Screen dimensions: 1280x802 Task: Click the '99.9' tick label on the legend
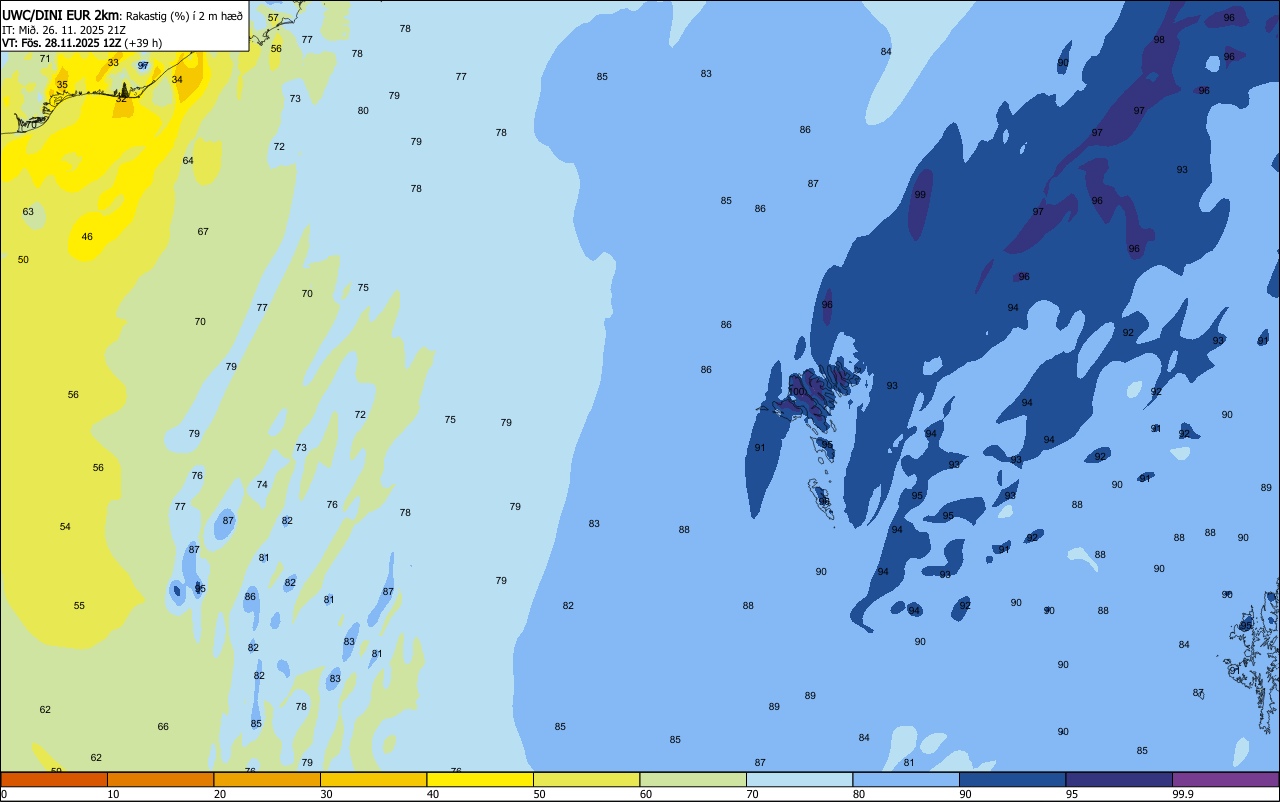[x=1183, y=794]
